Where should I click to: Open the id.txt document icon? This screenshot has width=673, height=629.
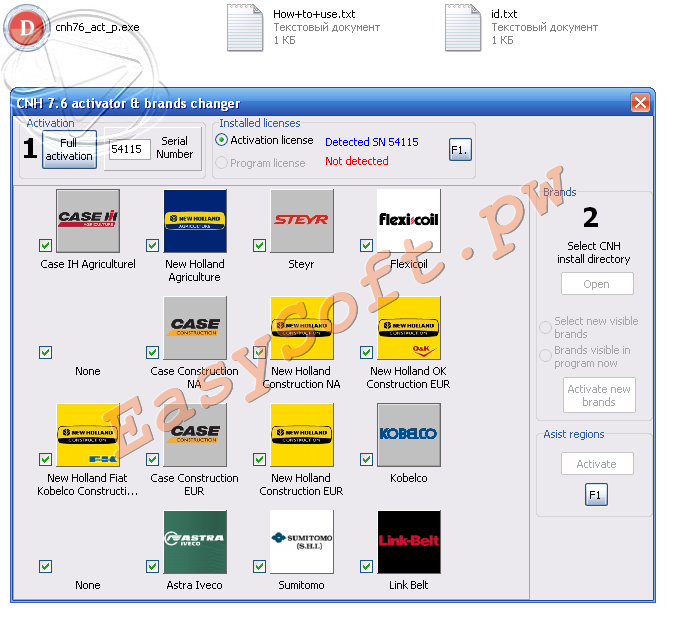[463, 27]
